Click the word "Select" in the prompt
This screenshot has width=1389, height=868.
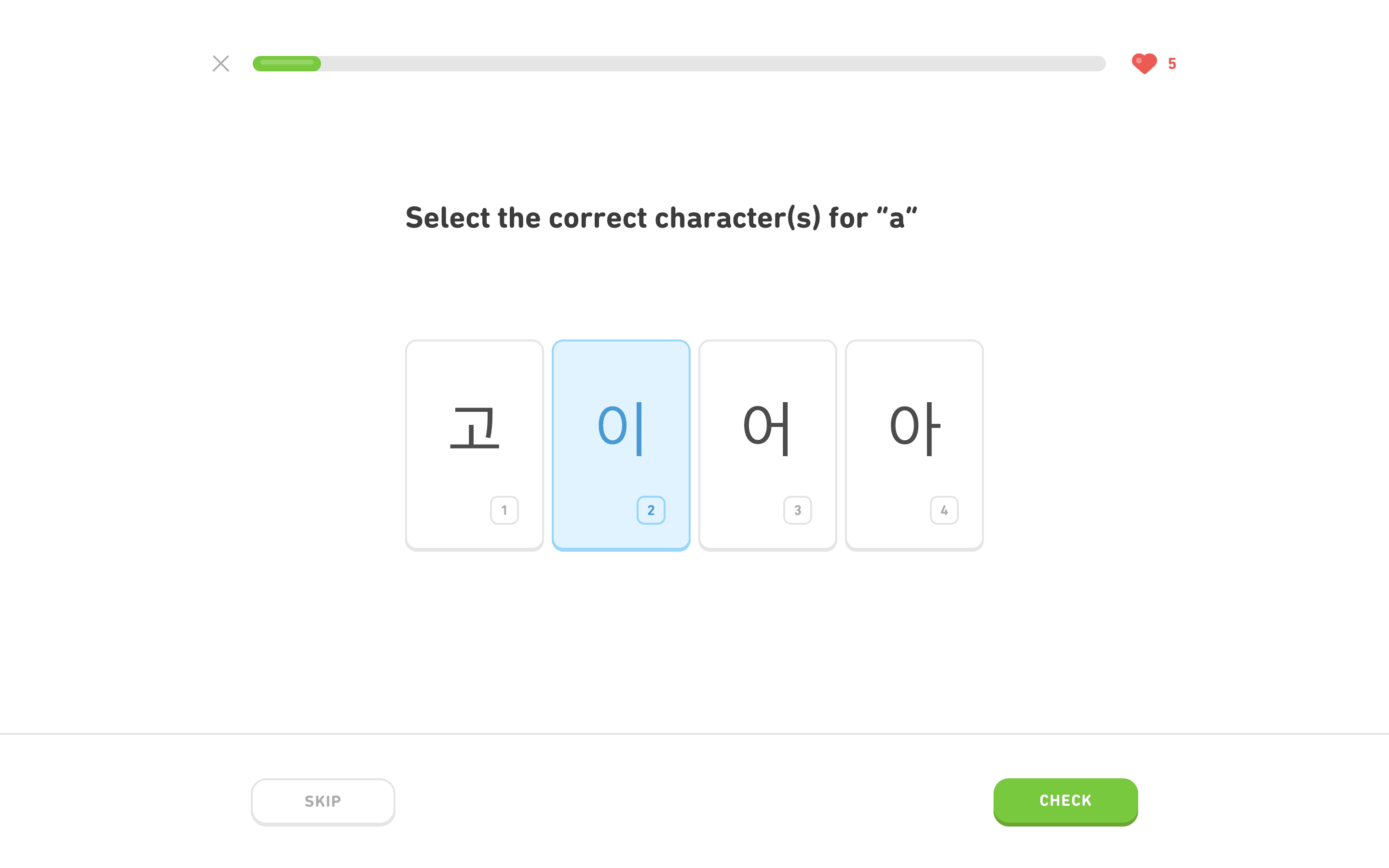(448, 218)
